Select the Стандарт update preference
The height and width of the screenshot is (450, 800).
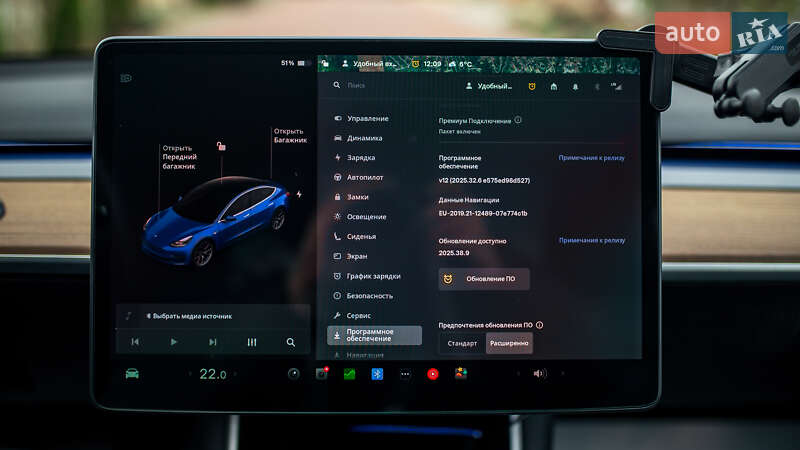click(462, 343)
